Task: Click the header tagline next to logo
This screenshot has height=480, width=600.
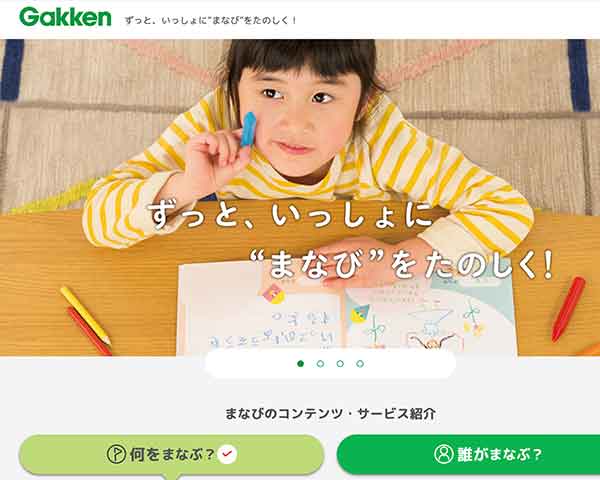Action: tap(211, 20)
